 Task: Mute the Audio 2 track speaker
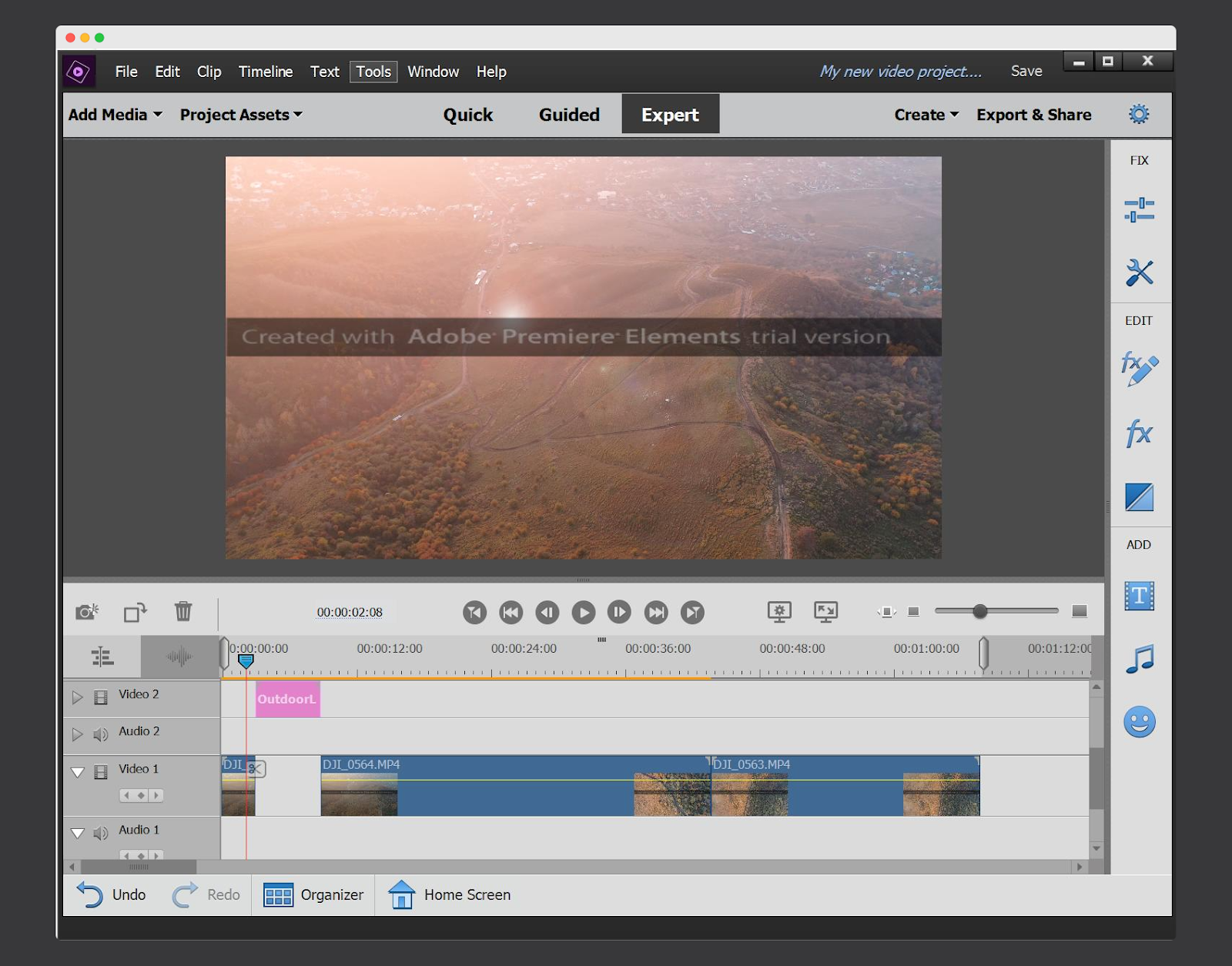point(101,734)
